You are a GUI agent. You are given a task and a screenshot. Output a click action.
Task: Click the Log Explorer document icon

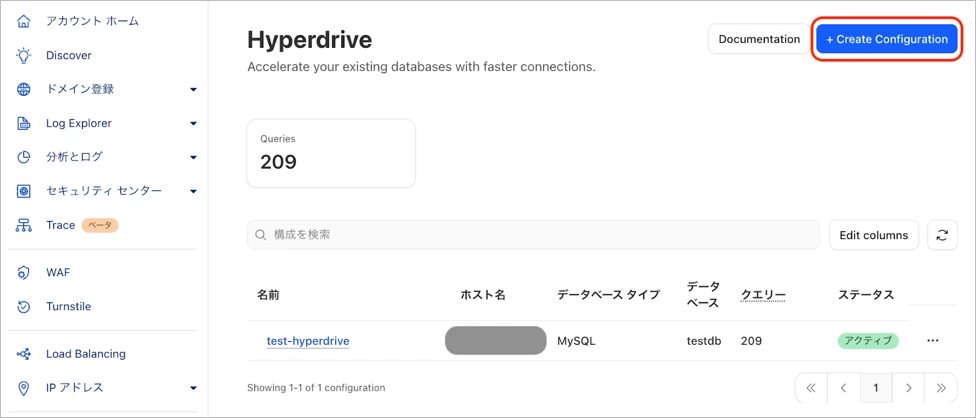pos(24,124)
